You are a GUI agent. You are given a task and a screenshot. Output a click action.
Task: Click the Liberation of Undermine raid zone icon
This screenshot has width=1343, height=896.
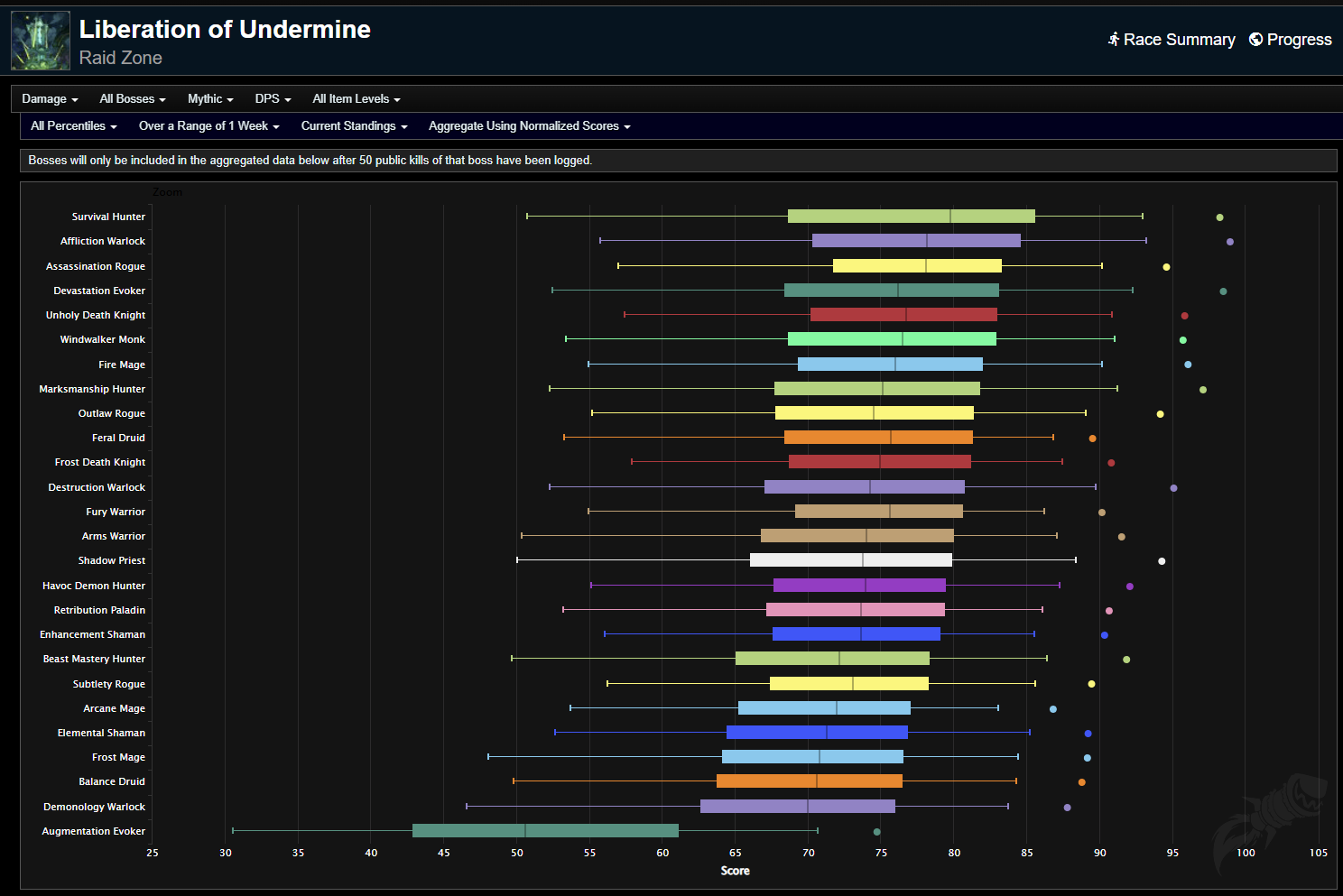click(40, 41)
